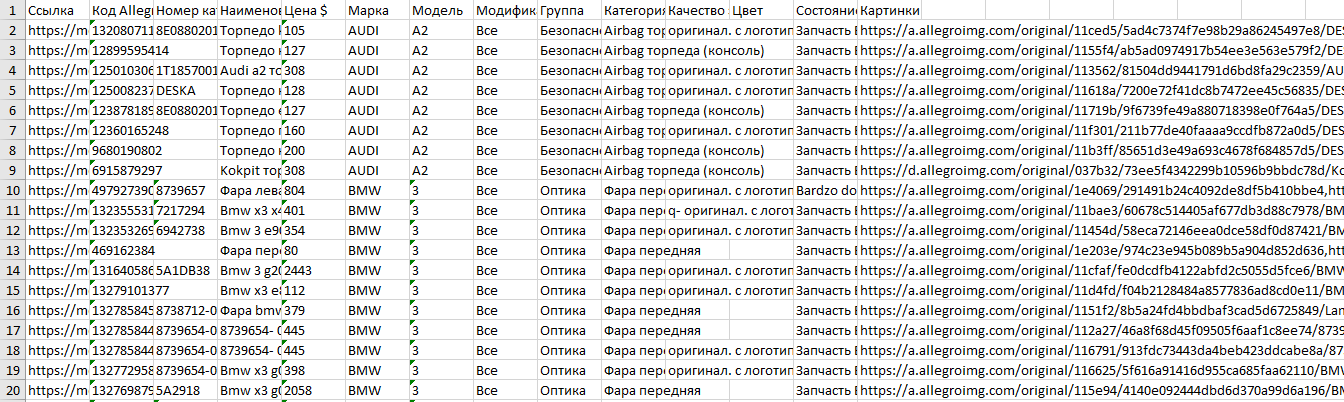
Task: Select row header 1
Action: click(x=12, y=10)
